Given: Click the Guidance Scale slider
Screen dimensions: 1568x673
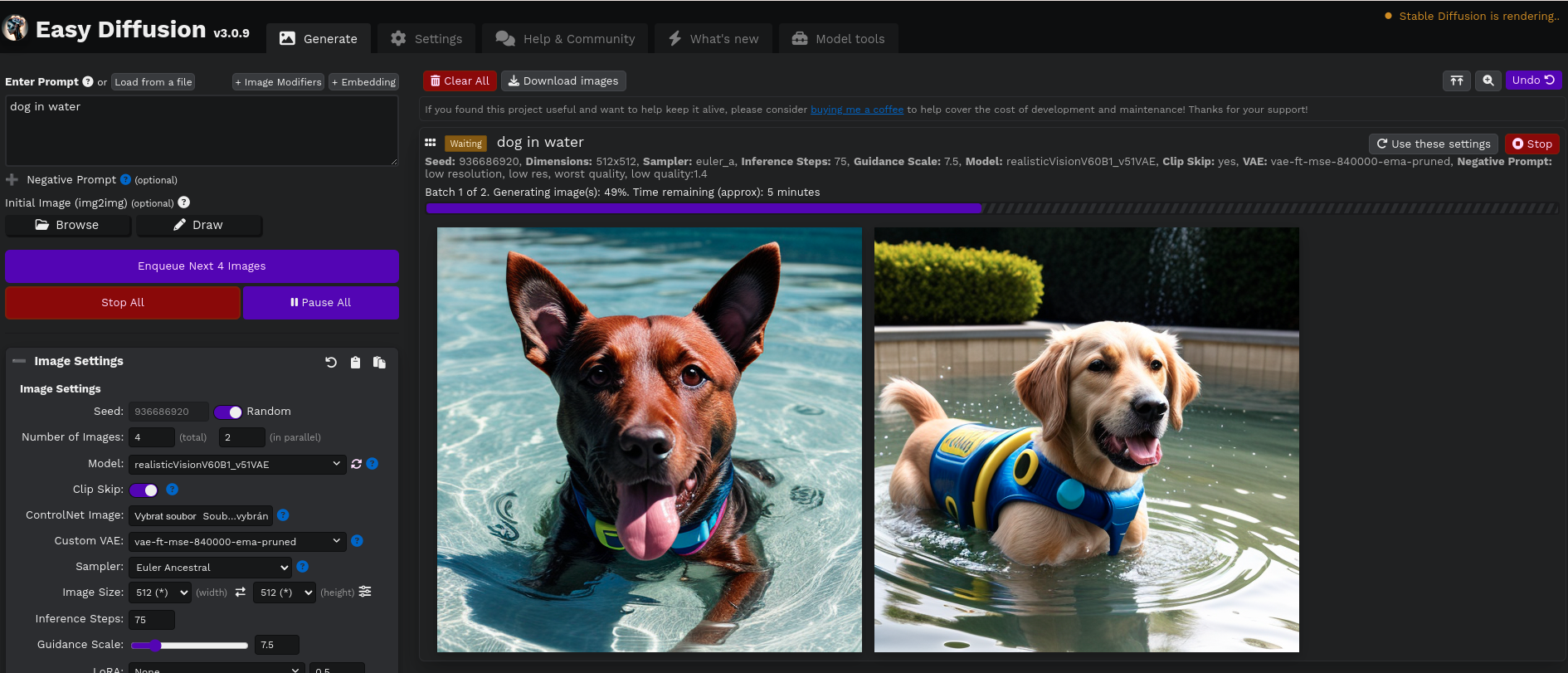Looking at the screenshot, I should (189, 645).
